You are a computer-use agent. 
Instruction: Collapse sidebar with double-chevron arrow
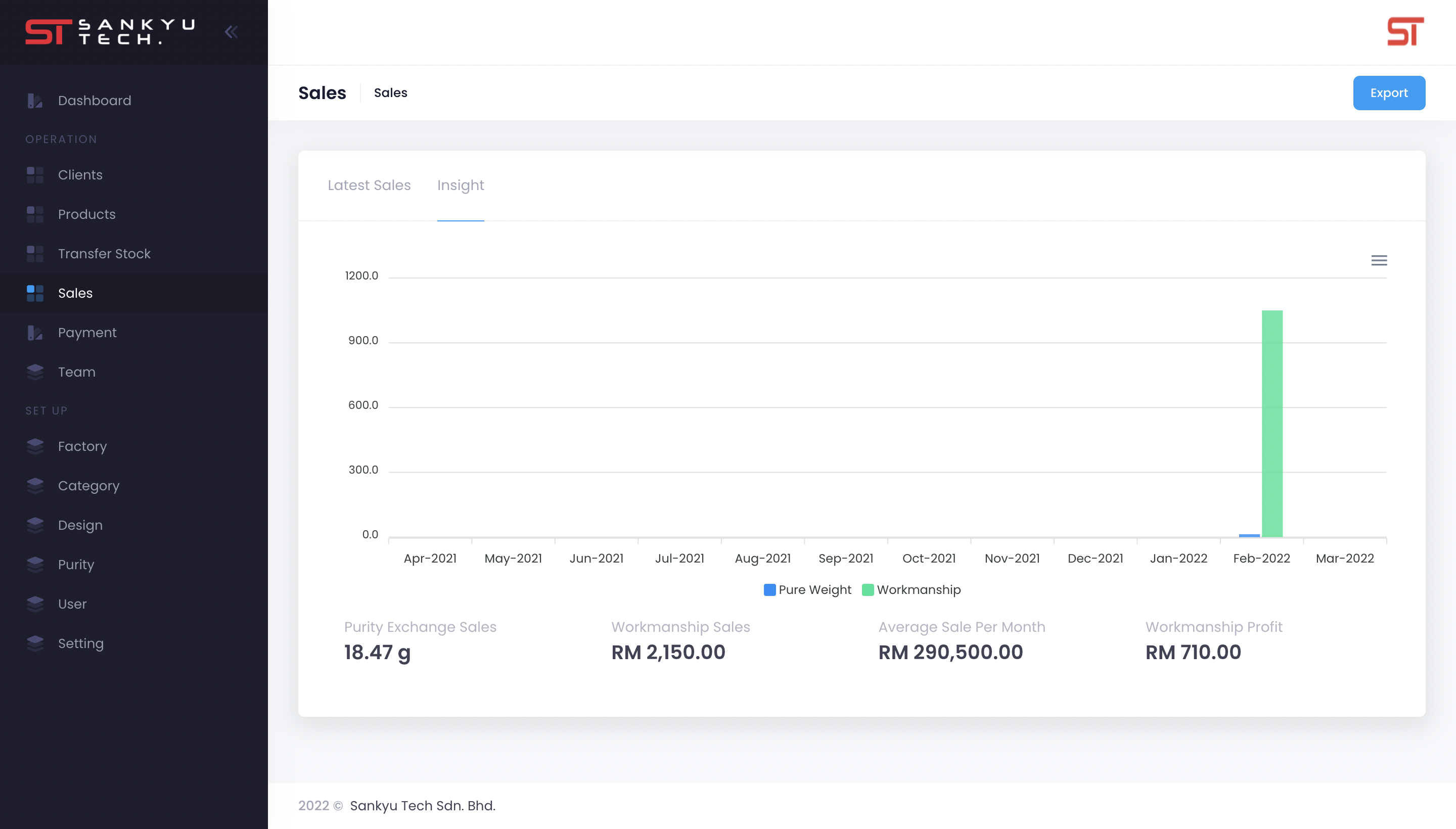[231, 32]
